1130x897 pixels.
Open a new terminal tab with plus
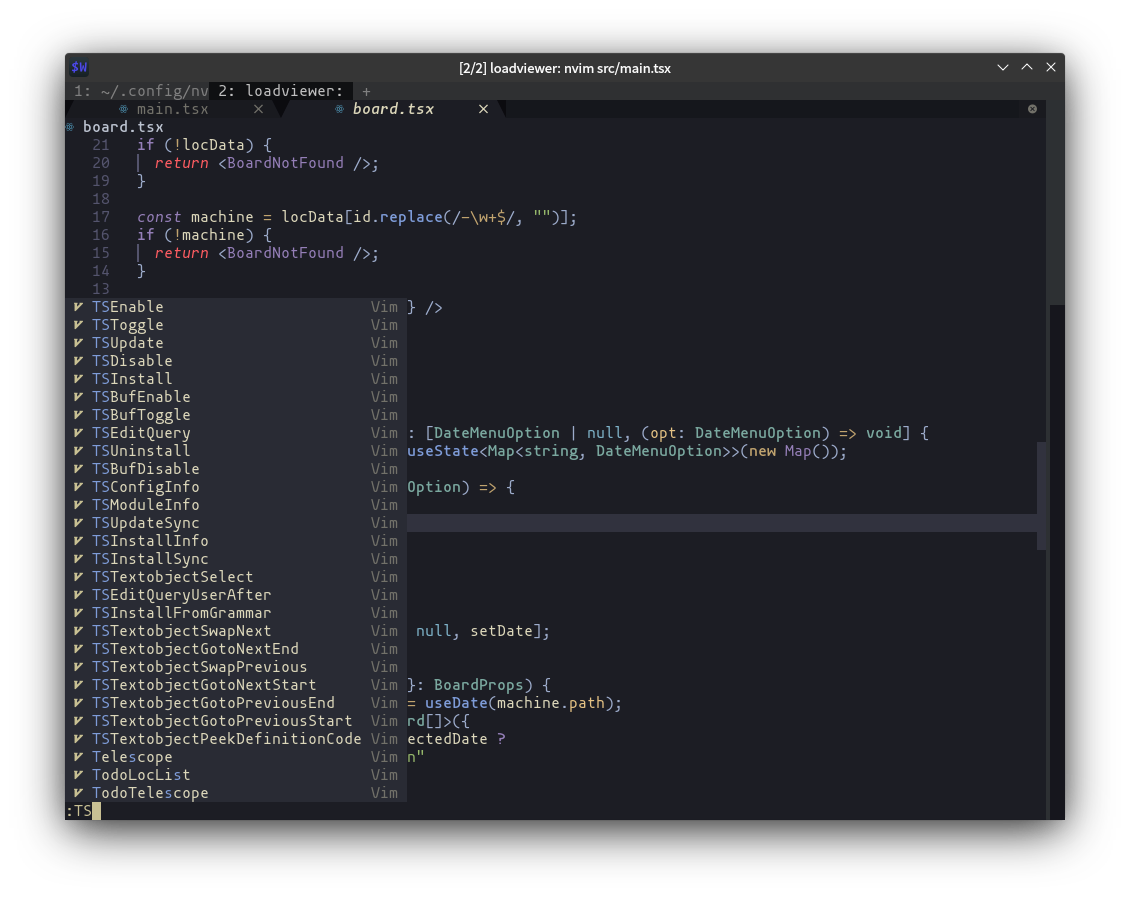(366, 92)
